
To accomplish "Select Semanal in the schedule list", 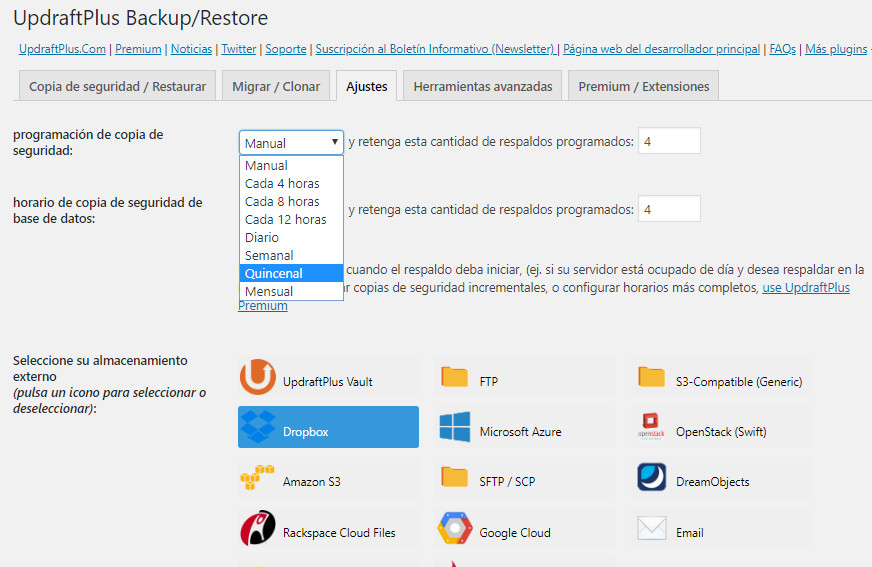I will (291, 255).
